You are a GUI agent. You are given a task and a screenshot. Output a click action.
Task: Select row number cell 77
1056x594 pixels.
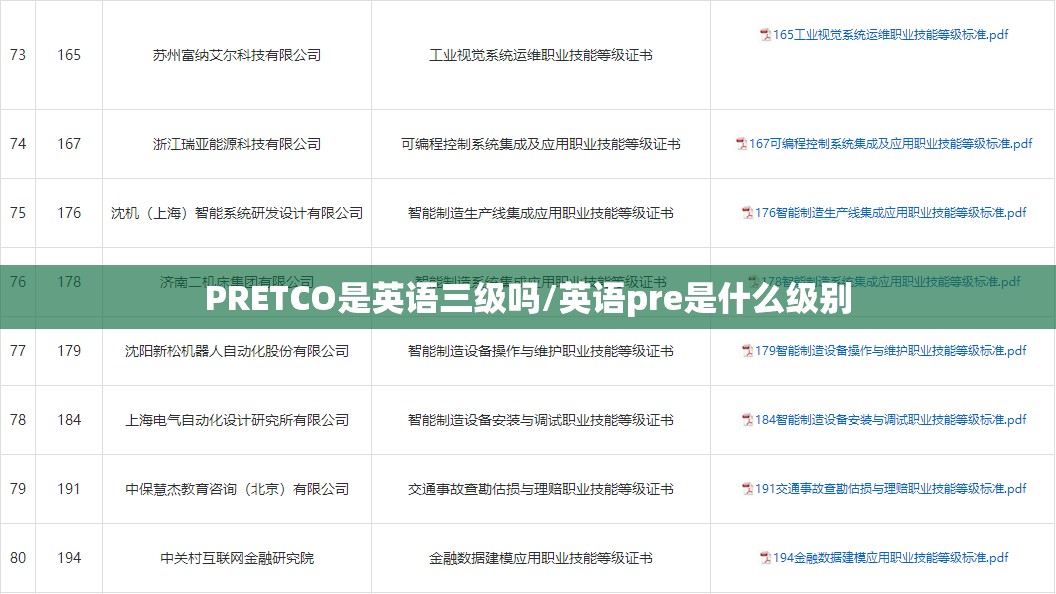18,352
